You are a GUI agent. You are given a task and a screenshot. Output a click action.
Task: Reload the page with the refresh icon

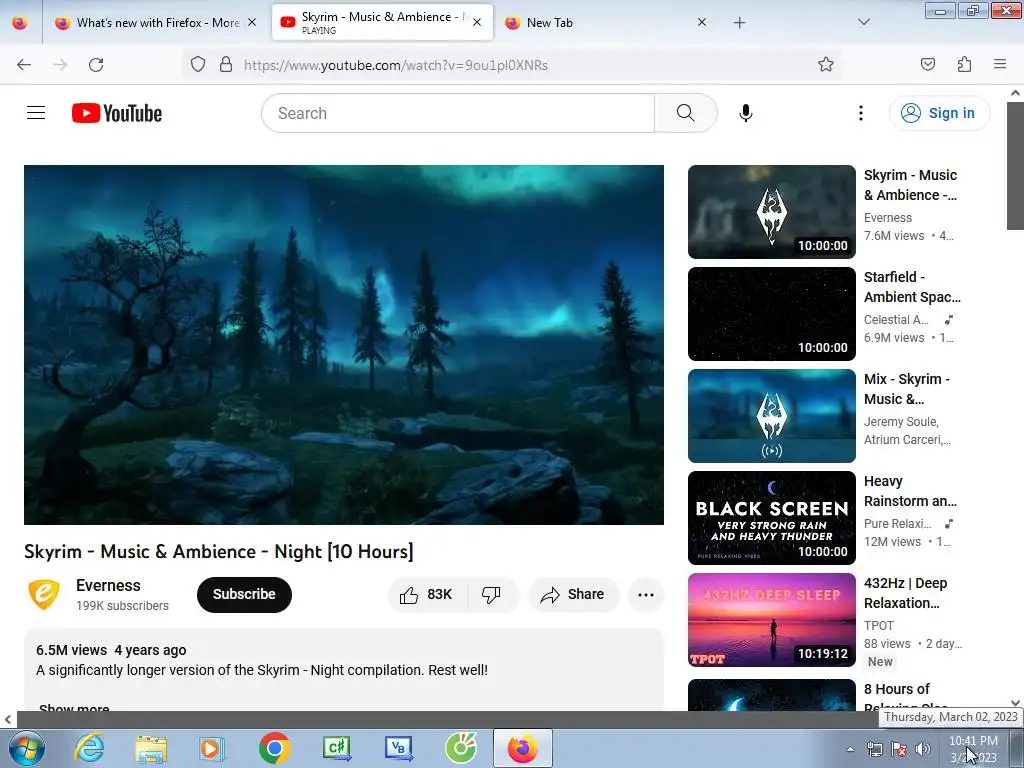(x=96, y=65)
